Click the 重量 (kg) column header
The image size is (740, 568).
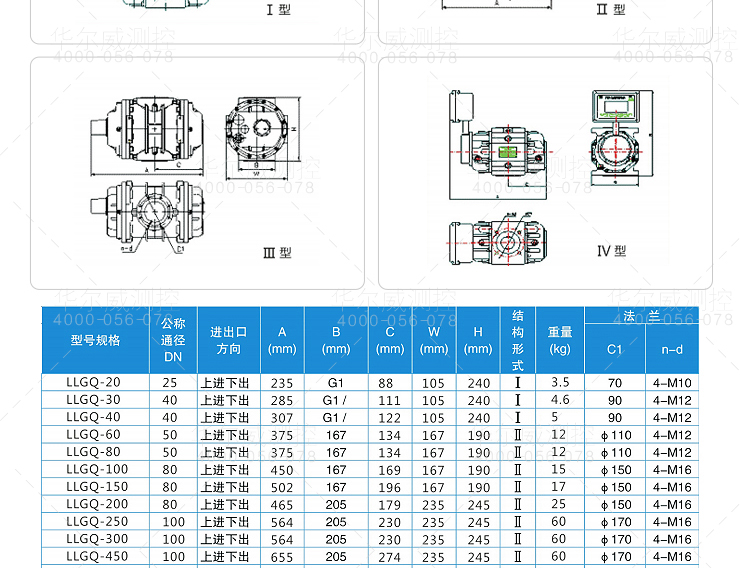point(560,340)
